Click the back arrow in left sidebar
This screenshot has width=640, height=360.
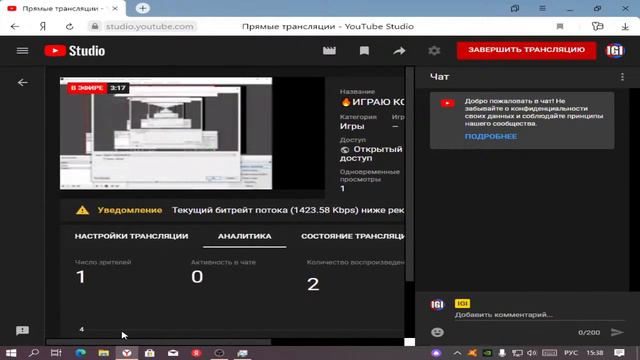point(22,82)
